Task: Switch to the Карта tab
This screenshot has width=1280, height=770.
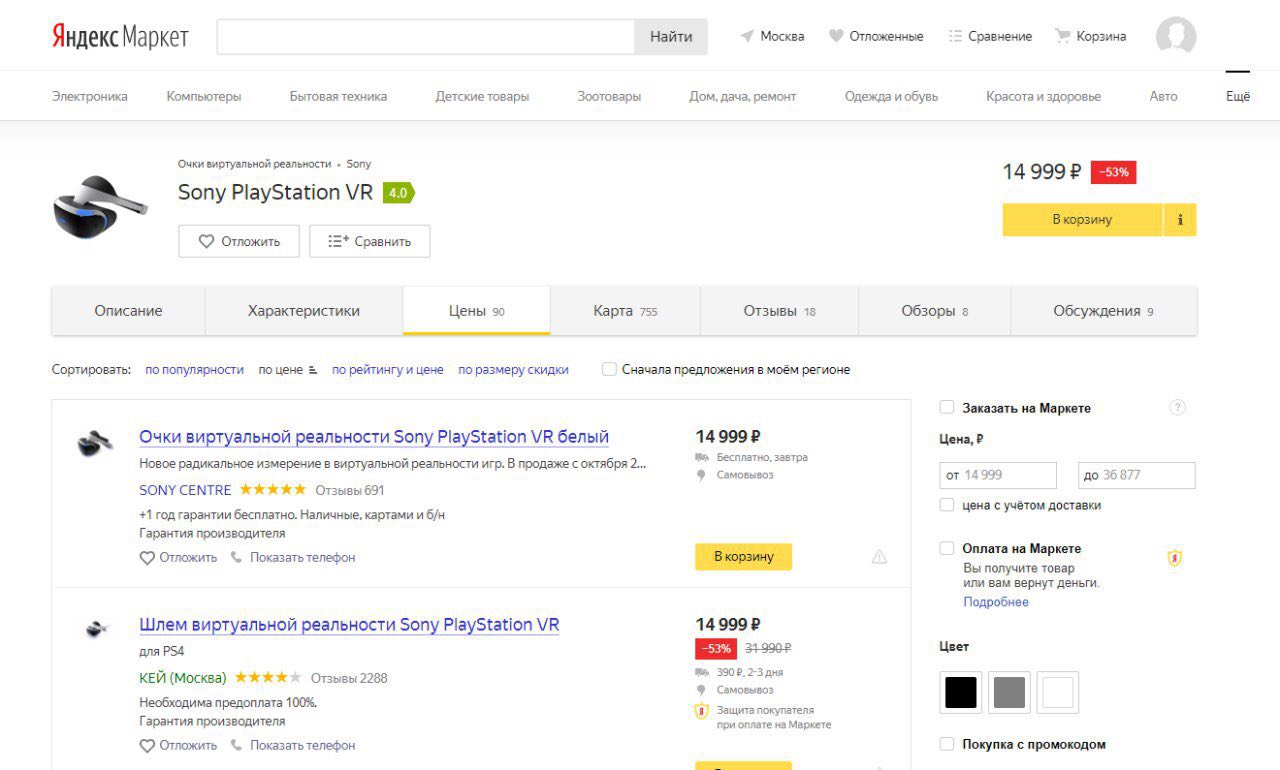Action: [x=625, y=311]
